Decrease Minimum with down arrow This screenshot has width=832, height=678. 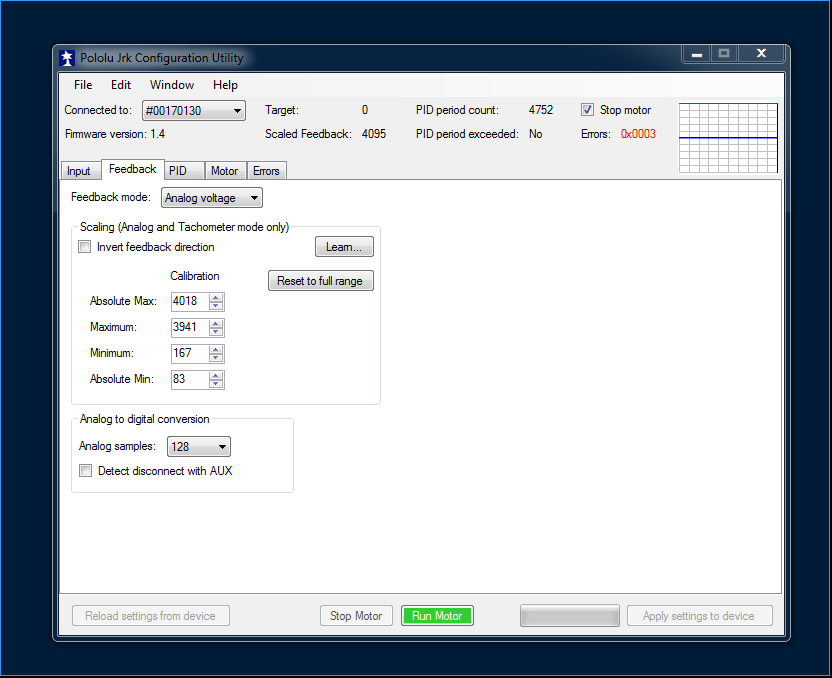pos(216,358)
